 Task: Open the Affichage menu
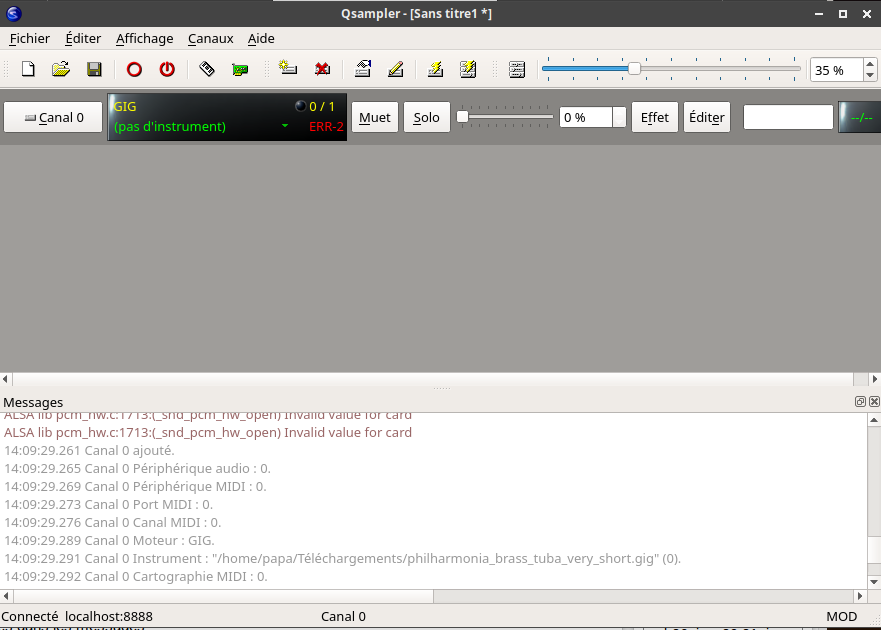[144, 38]
